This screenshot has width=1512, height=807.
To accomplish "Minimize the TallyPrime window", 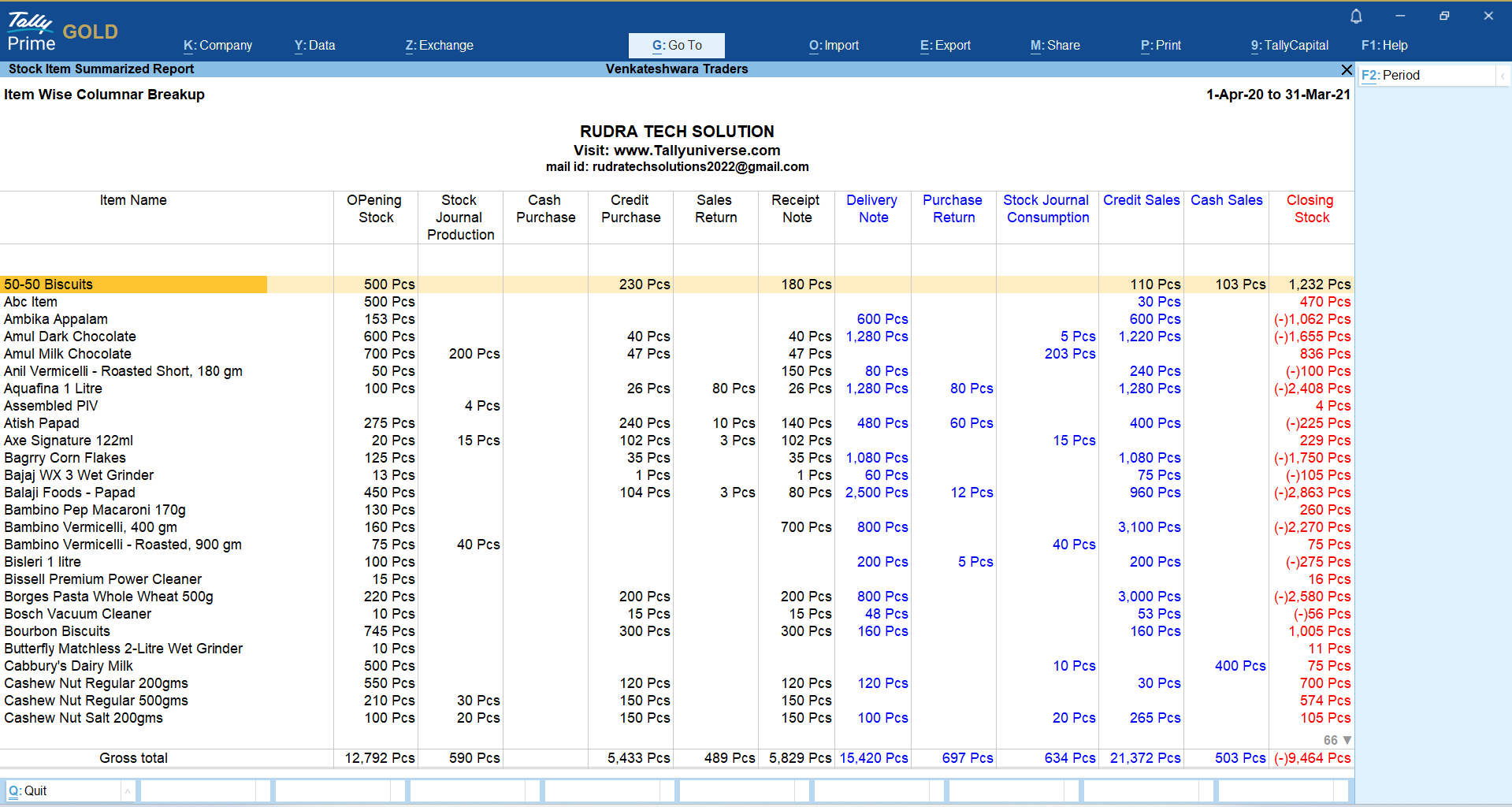I will coord(1400,16).
